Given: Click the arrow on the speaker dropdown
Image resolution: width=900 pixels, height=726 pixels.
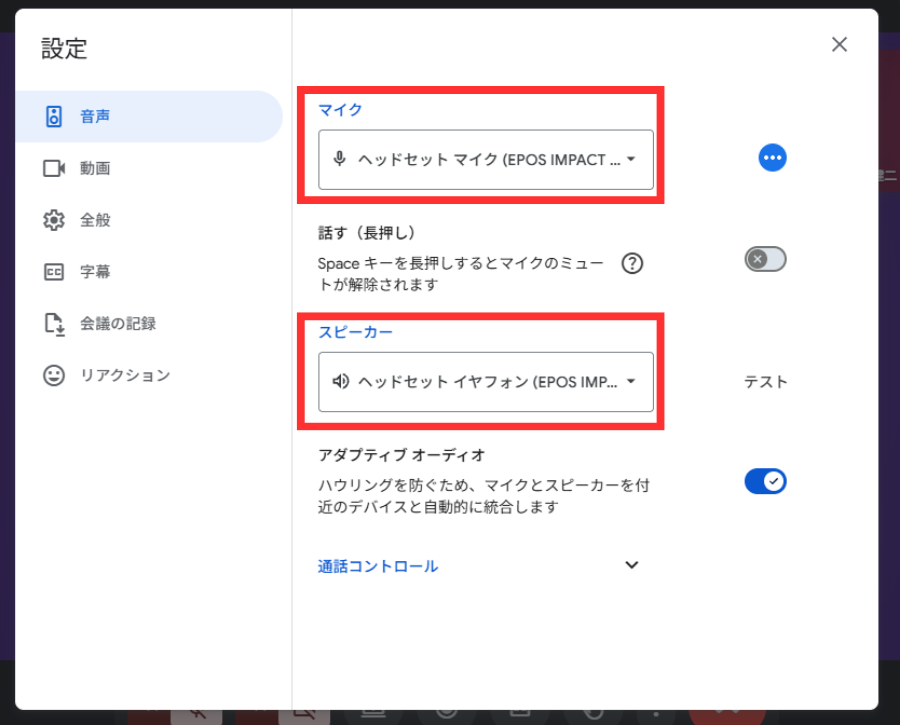Looking at the screenshot, I should 631,381.
